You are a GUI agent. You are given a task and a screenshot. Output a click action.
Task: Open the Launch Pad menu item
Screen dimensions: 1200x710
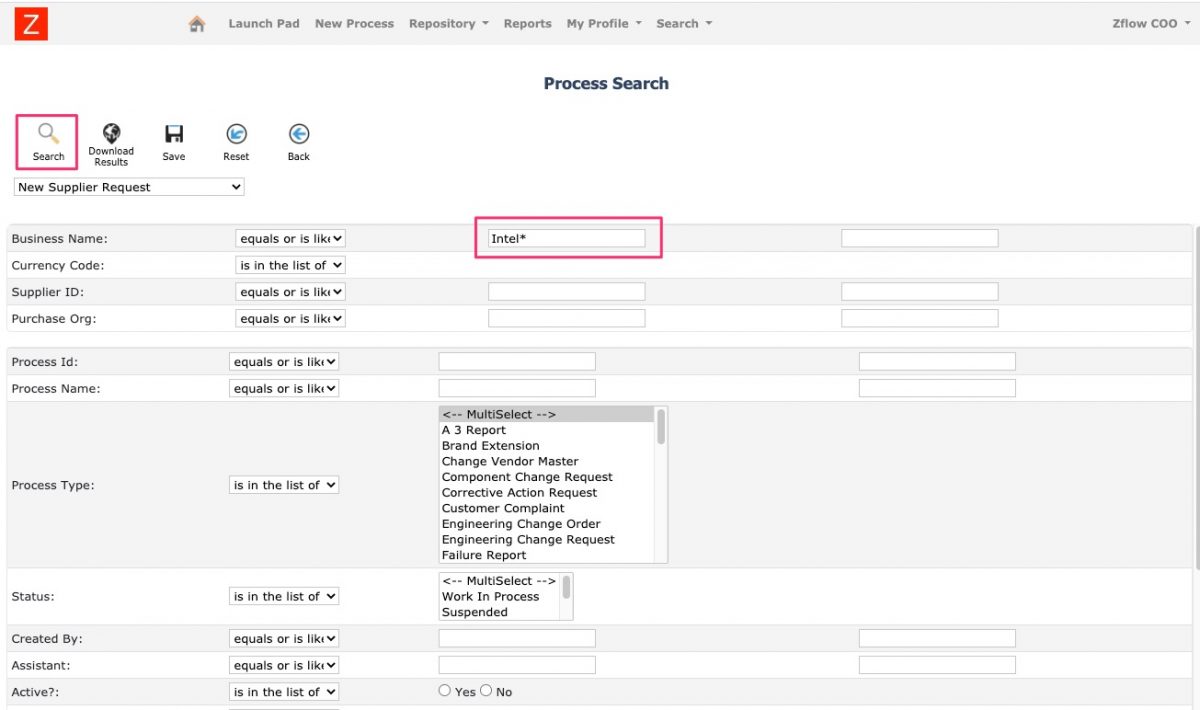[x=263, y=23]
